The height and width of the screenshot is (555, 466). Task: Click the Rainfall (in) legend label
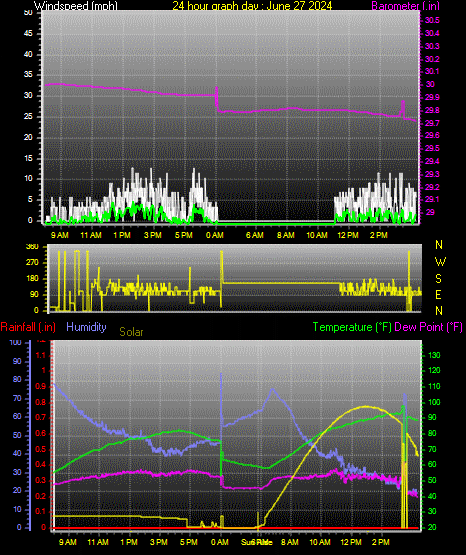tap(28, 327)
